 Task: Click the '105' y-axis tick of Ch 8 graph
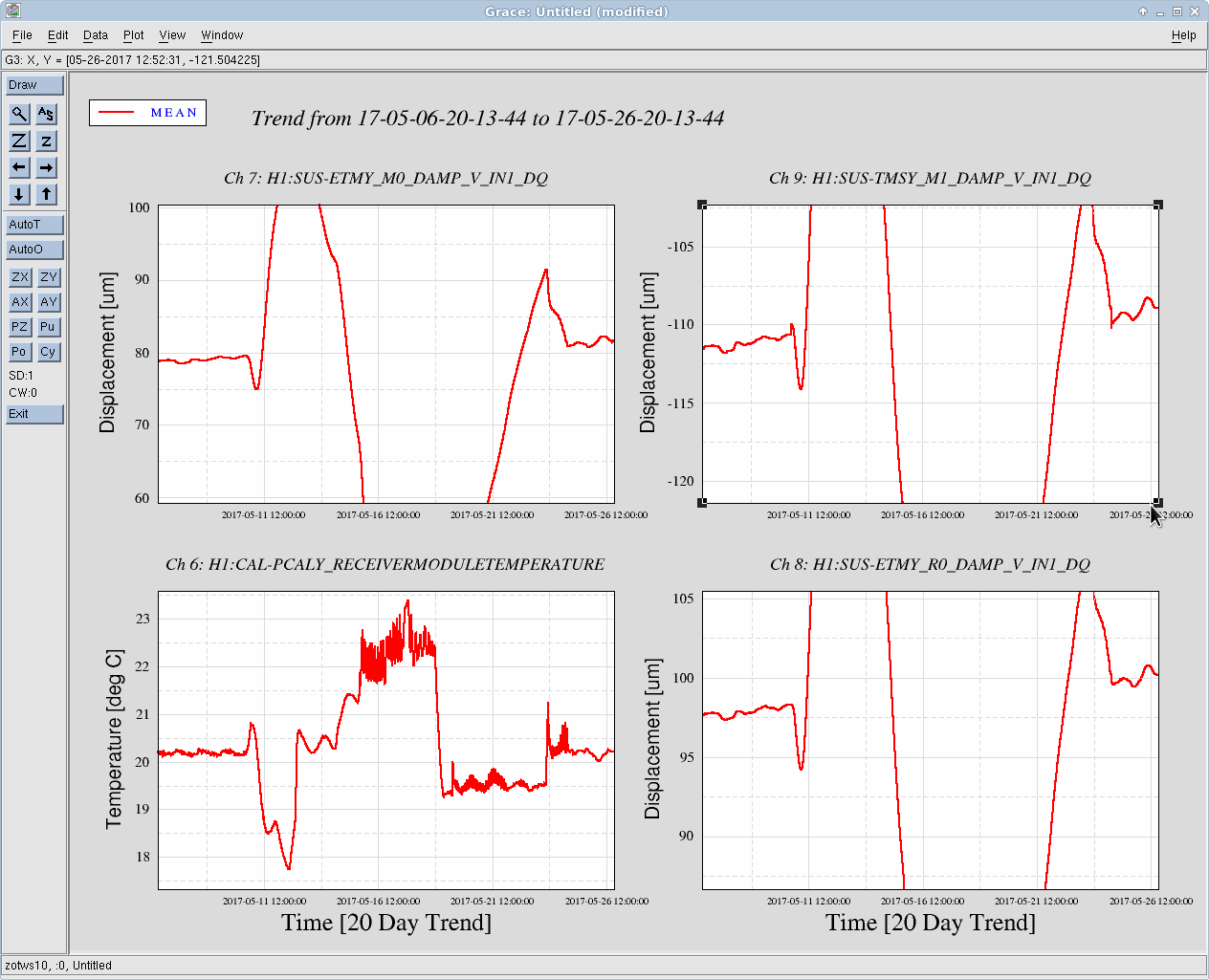point(683,599)
